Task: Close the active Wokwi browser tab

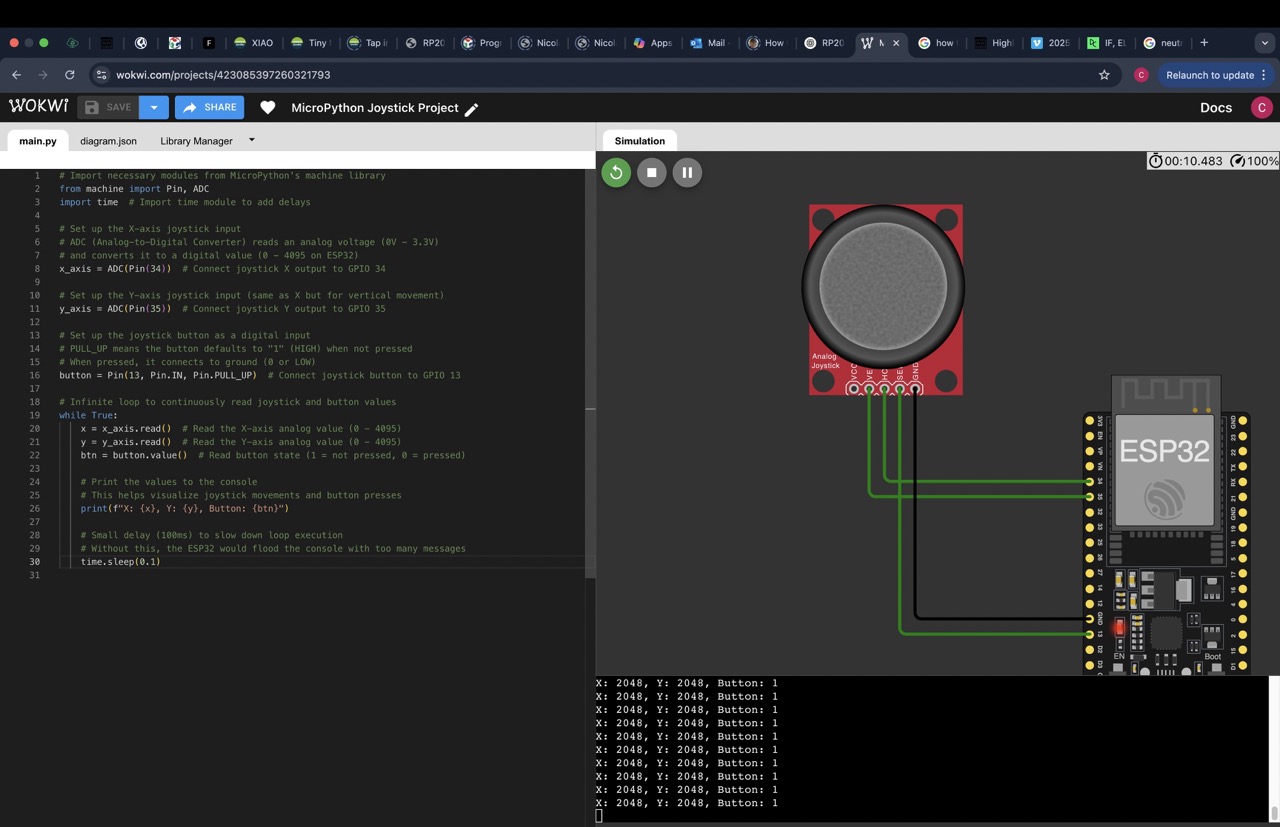Action: (x=896, y=43)
